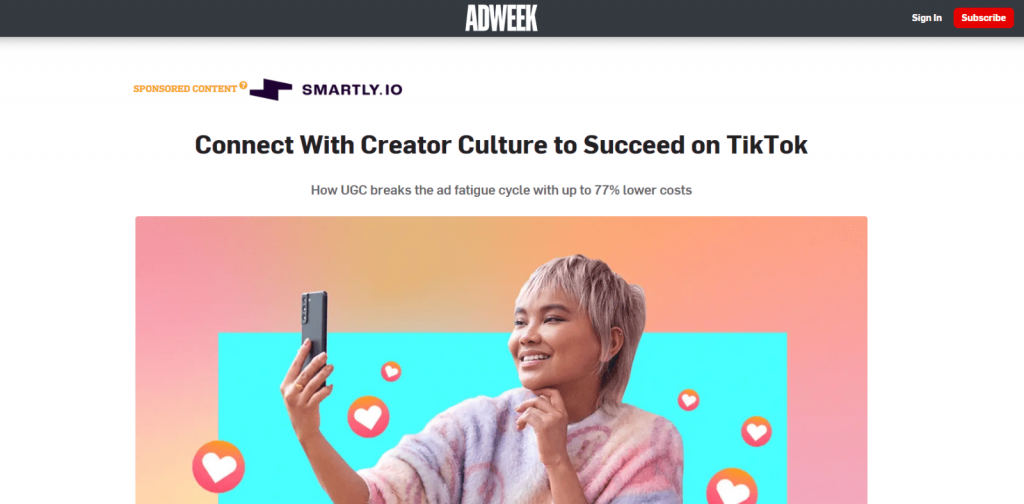Open the Sign In link
Viewport: 1024px width, 504px height.
927,18
